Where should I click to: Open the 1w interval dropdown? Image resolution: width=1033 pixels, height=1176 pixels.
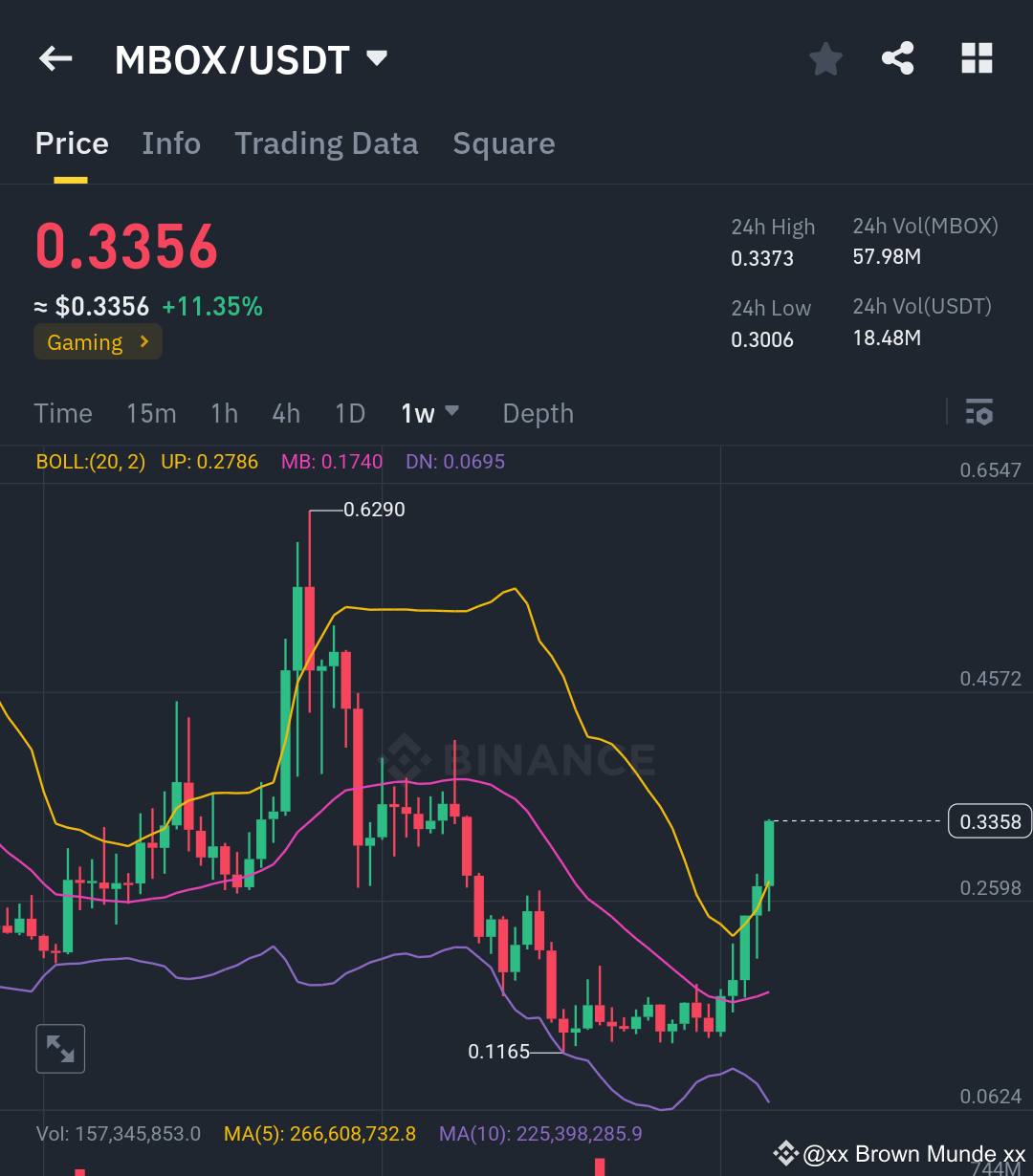click(430, 413)
